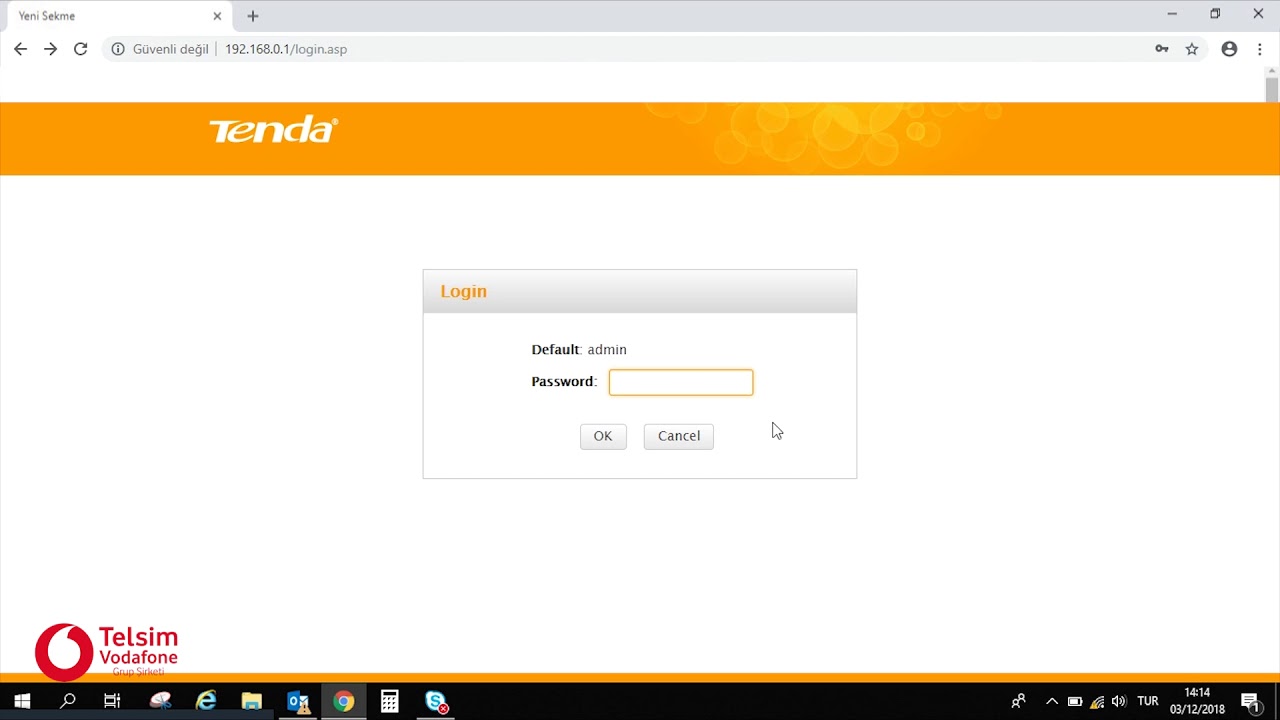This screenshot has height=720, width=1280.
Task: Open Chrome's three-dot menu
Action: coord(1260,49)
